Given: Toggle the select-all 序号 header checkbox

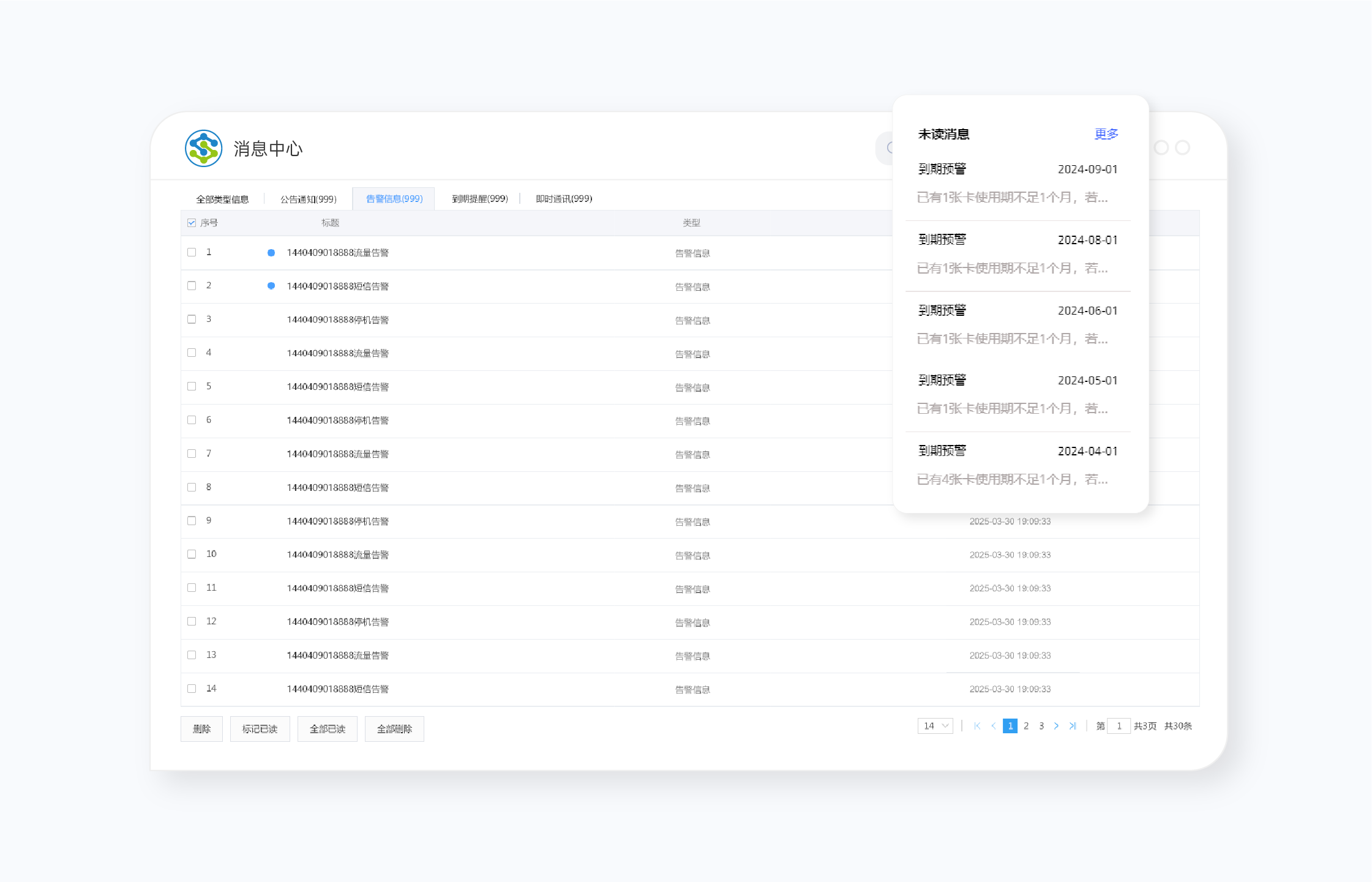Looking at the screenshot, I should (192, 223).
